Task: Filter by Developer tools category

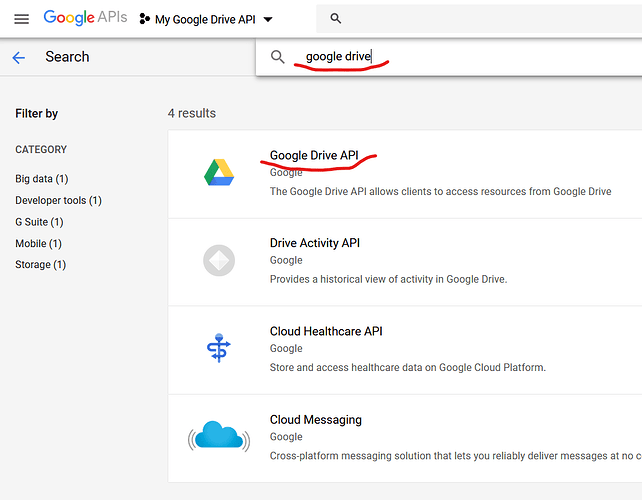Action: click(58, 200)
